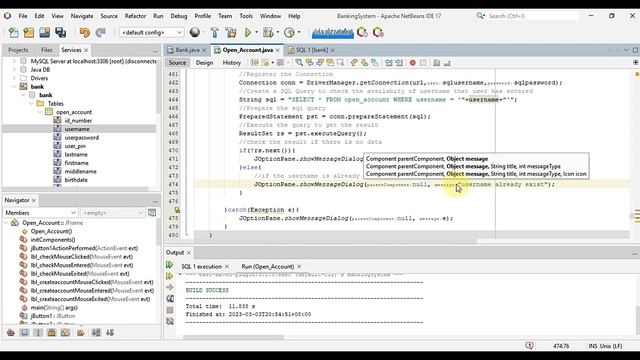Click the blue memory usage bar
This screenshot has height=360, width=640.
(333, 32)
